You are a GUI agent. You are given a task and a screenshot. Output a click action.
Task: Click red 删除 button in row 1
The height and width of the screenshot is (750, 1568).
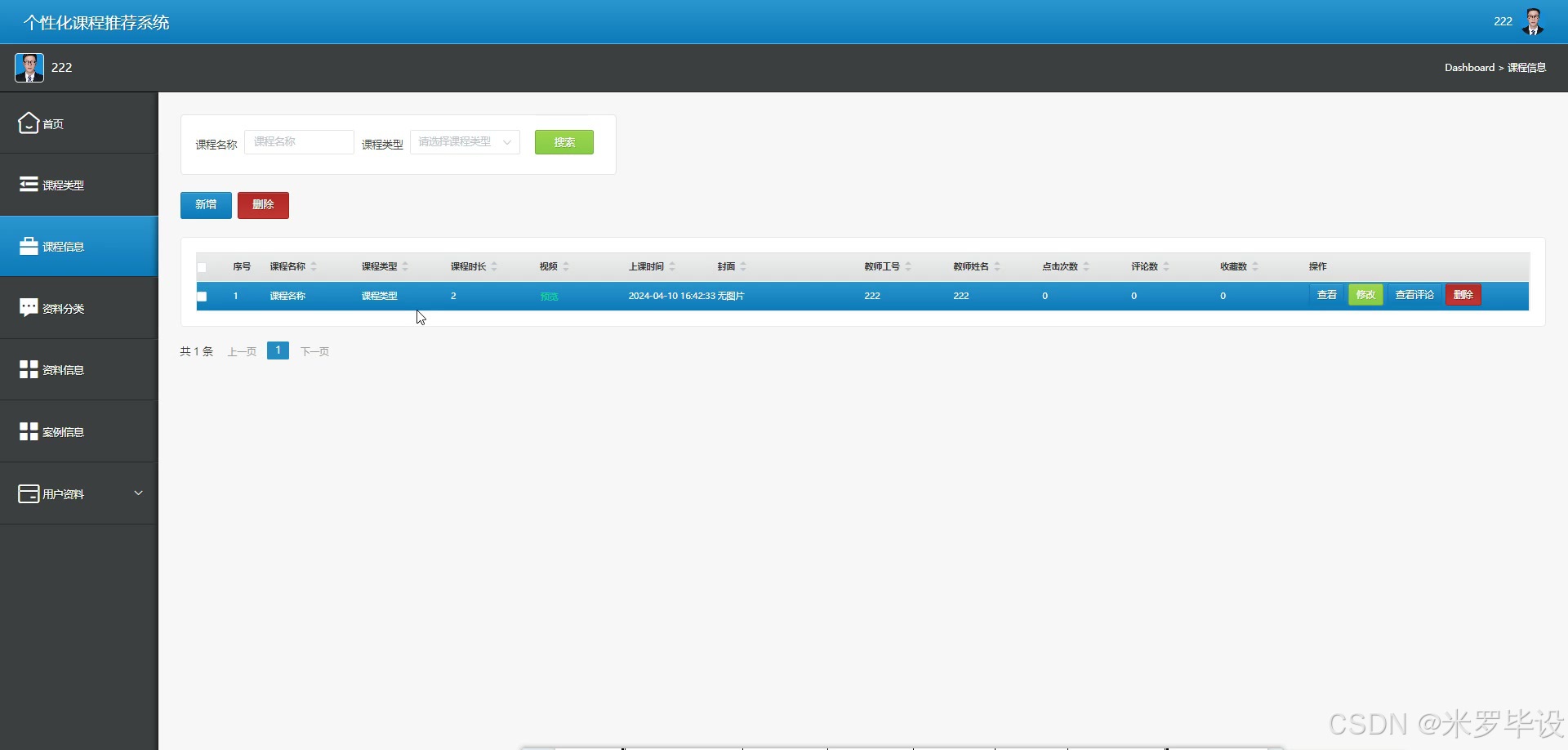(x=1463, y=295)
